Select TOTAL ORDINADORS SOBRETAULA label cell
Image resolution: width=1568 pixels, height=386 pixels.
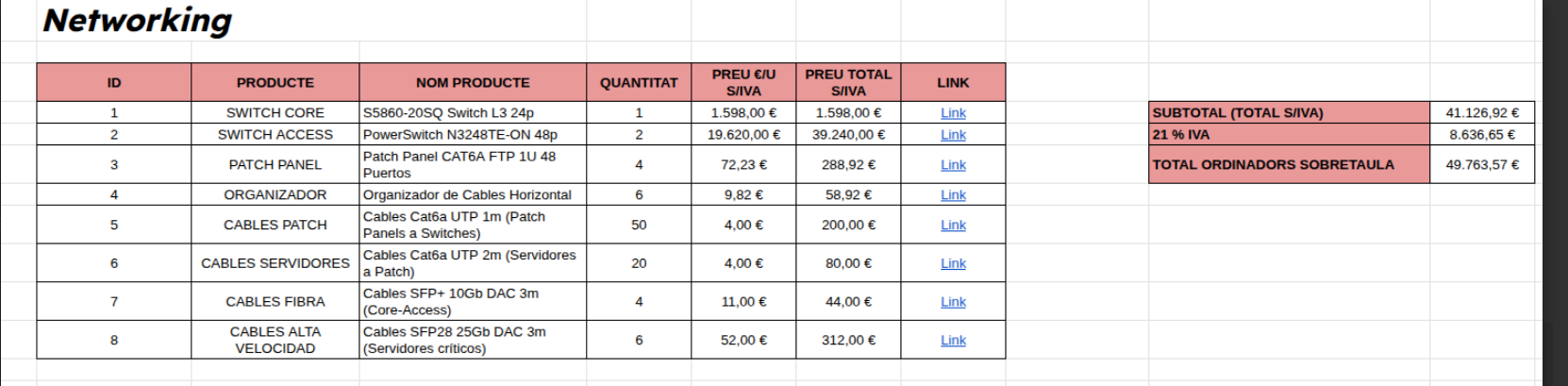pos(1289,165)
